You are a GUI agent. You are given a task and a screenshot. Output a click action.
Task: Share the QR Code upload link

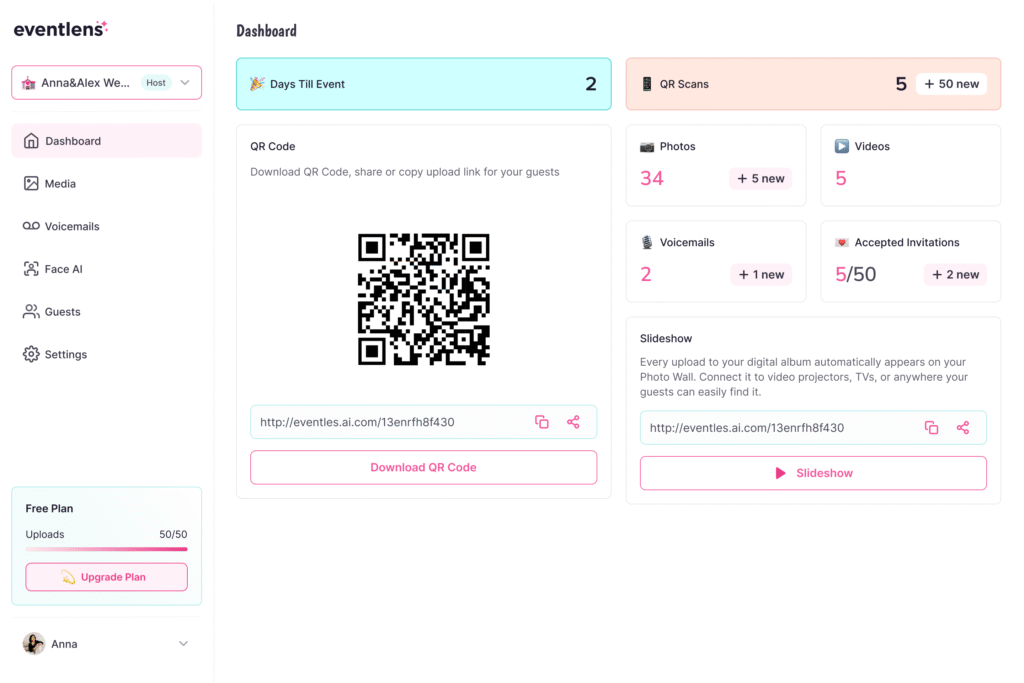573,422
